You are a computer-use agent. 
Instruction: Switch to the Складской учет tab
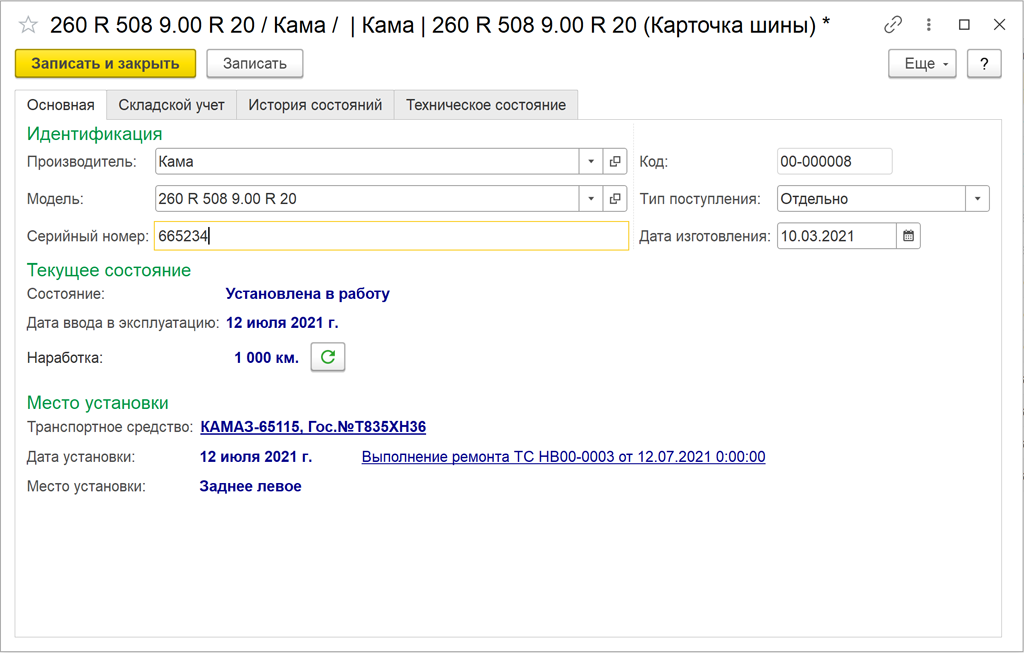coord(171,105)
